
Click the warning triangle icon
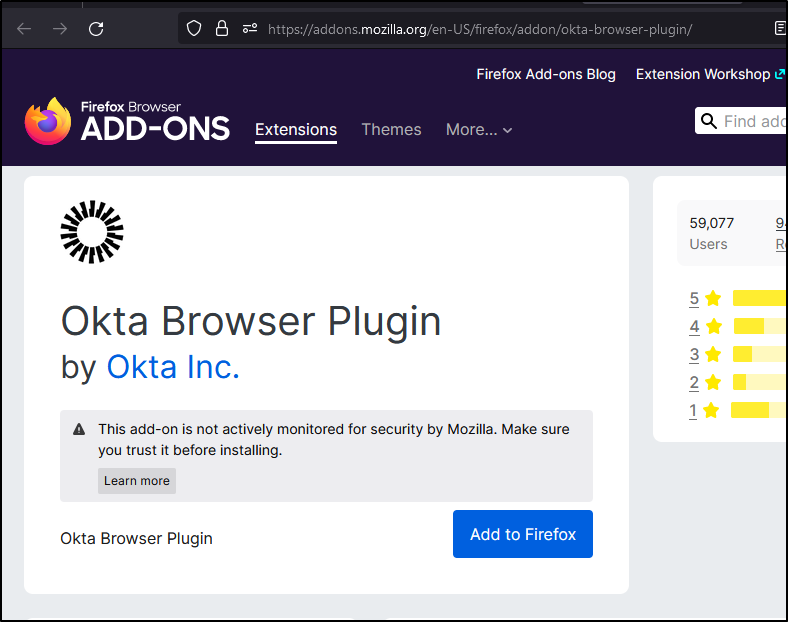tap(79, 430)
